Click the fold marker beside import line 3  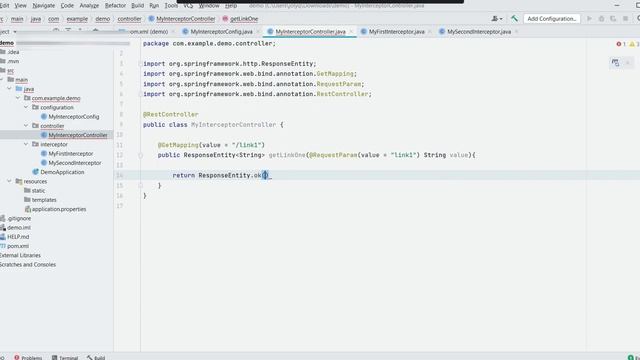click(x=140, y=64)
